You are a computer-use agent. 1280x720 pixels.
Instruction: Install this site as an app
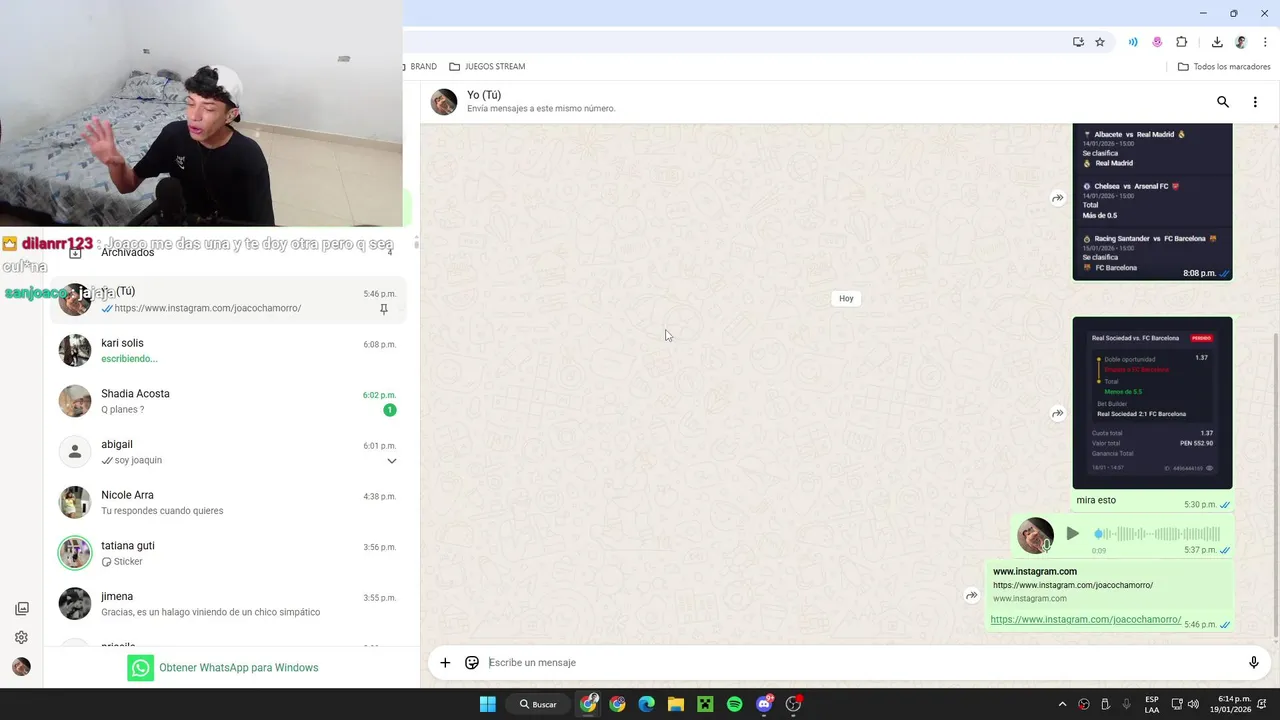tap(1078, 42)
